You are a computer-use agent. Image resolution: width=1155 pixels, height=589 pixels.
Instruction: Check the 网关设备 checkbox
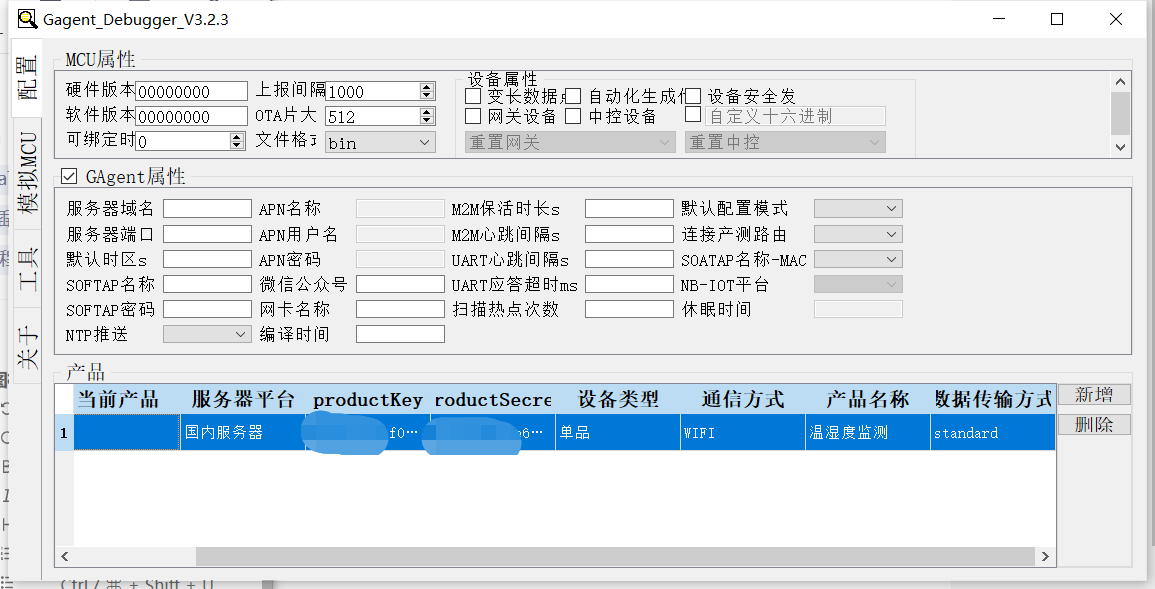[473, 116]
